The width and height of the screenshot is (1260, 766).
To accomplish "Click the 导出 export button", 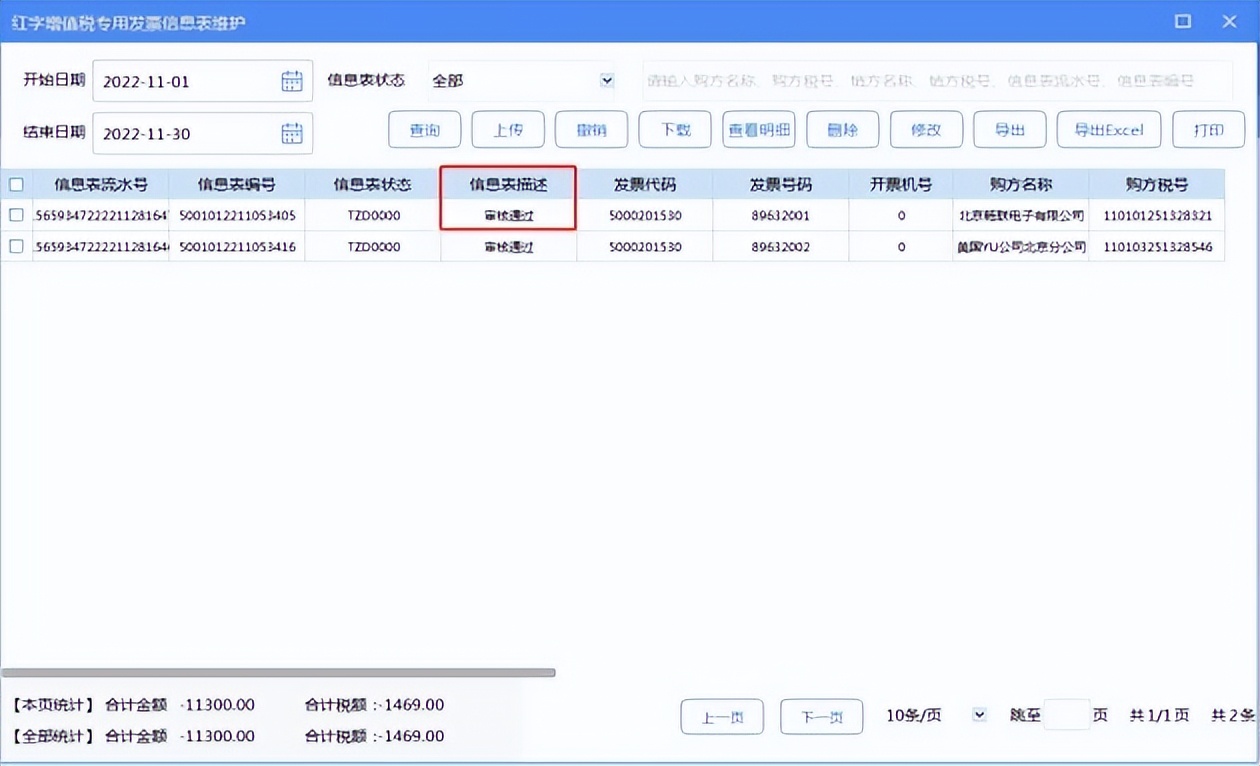I will (x=1010, y=129).
